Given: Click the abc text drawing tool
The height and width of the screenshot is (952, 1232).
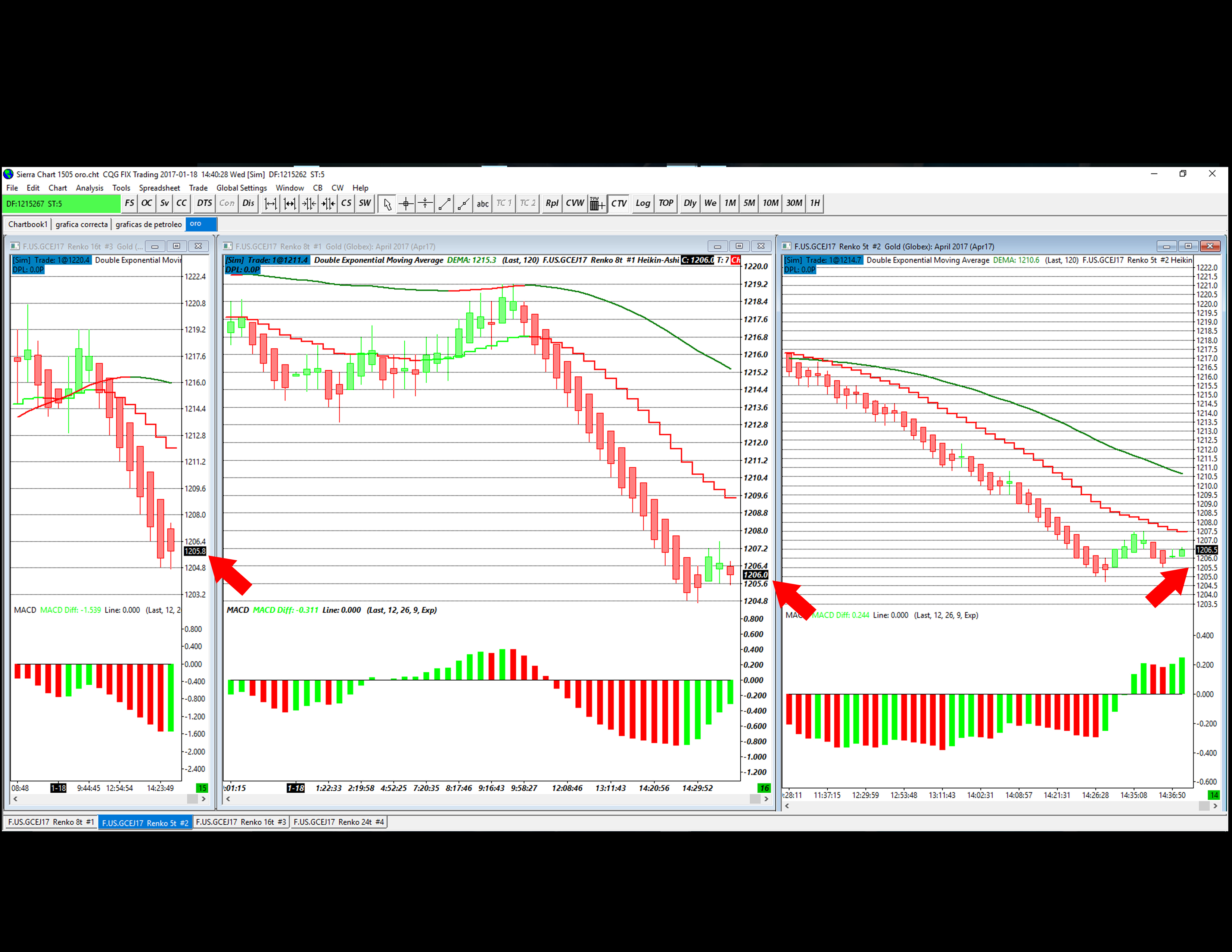Looking at the screenshot, I should click(482, 203).
